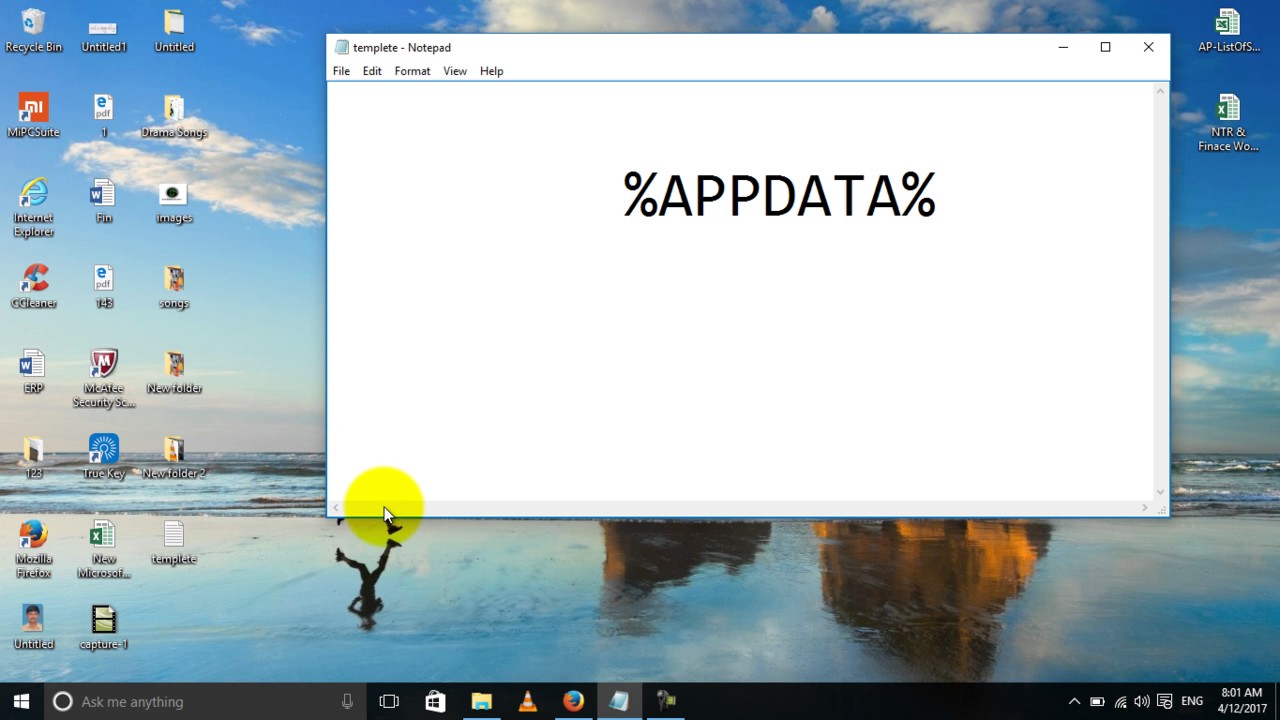The image size is (1280, 720).
Task: Select the Drama Songs folder icon
Action: pos(174,115)
